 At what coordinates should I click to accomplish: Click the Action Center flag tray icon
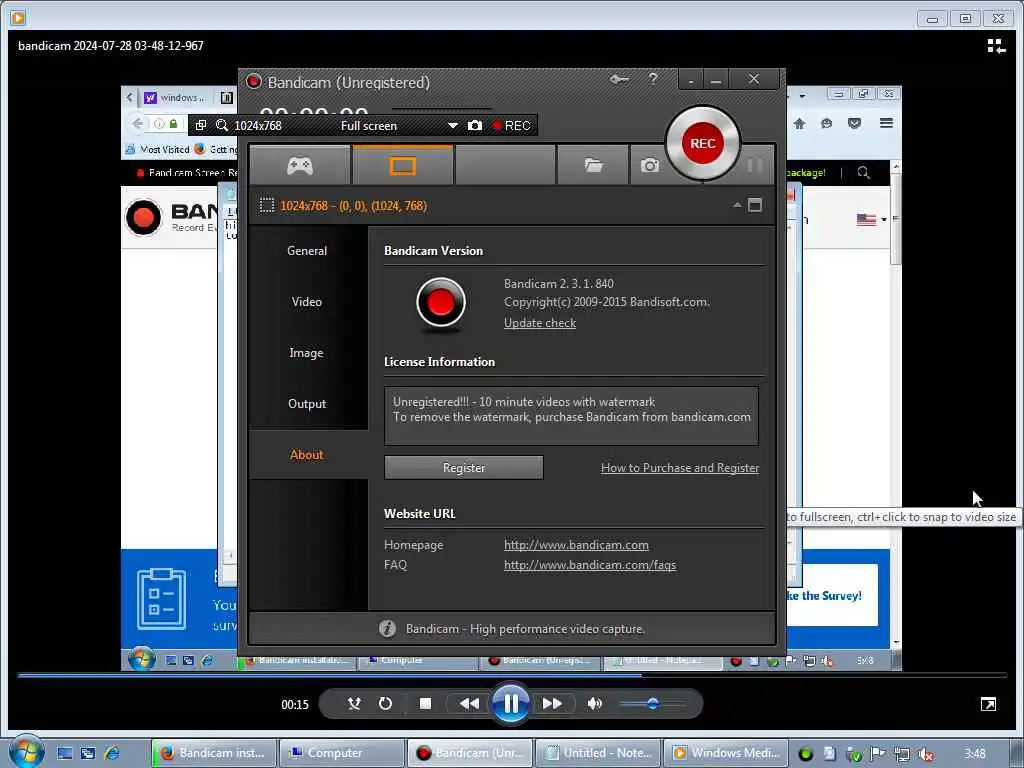point(878,754)
